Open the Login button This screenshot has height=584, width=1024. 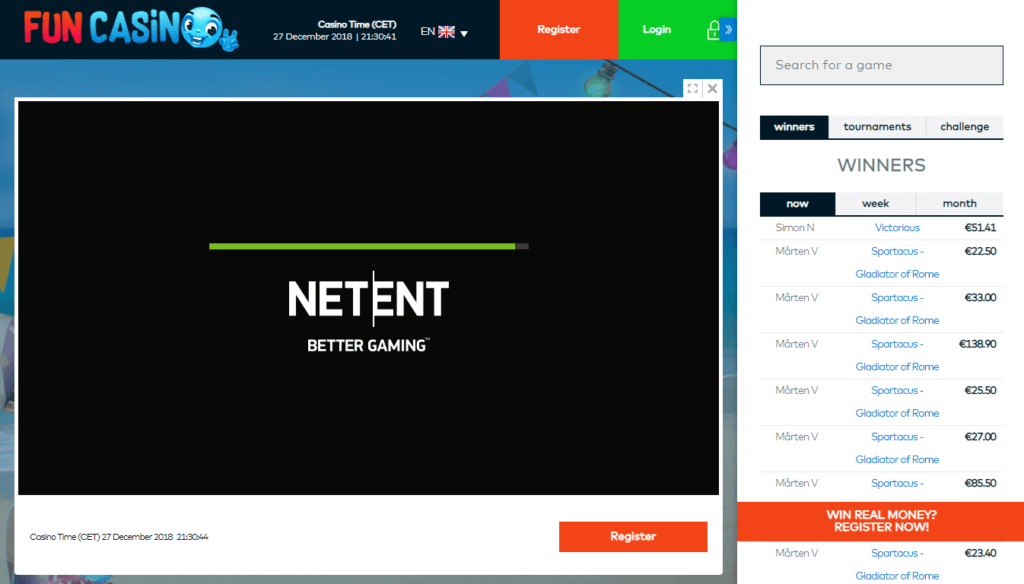tap(656, 29)
